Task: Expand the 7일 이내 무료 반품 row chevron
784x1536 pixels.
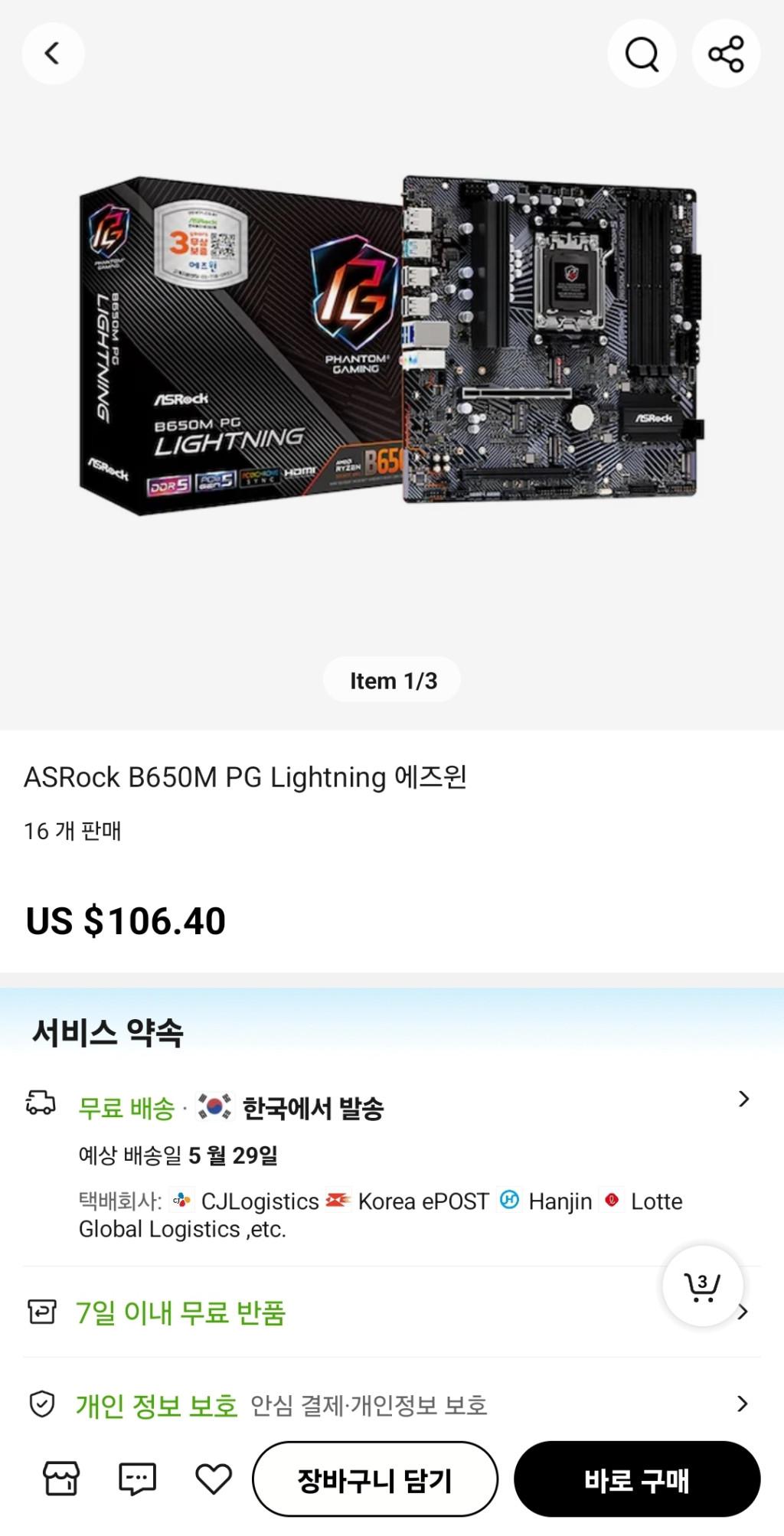Action: tap(743, 1312)
